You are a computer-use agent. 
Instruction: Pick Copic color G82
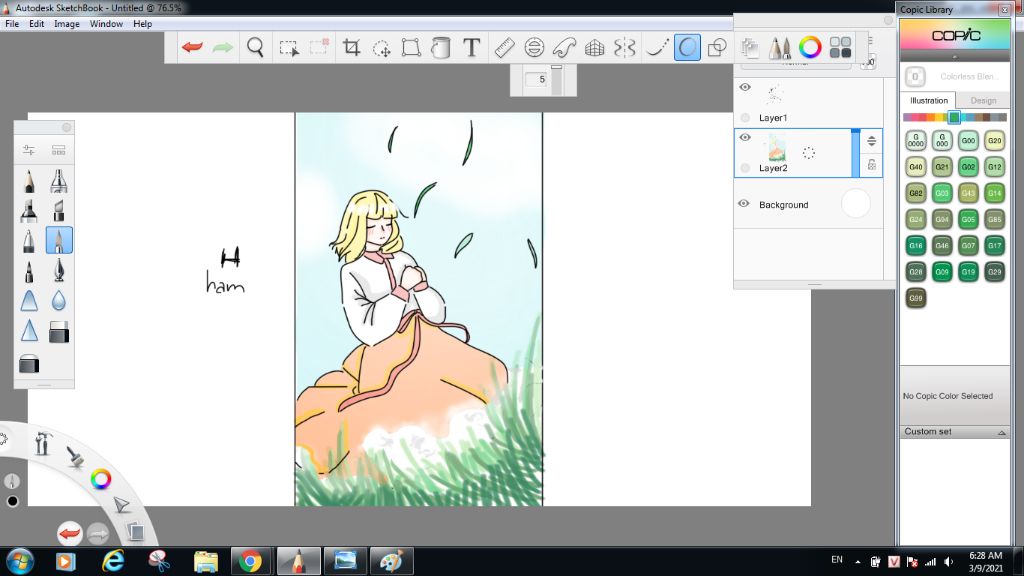click(916, 193)
